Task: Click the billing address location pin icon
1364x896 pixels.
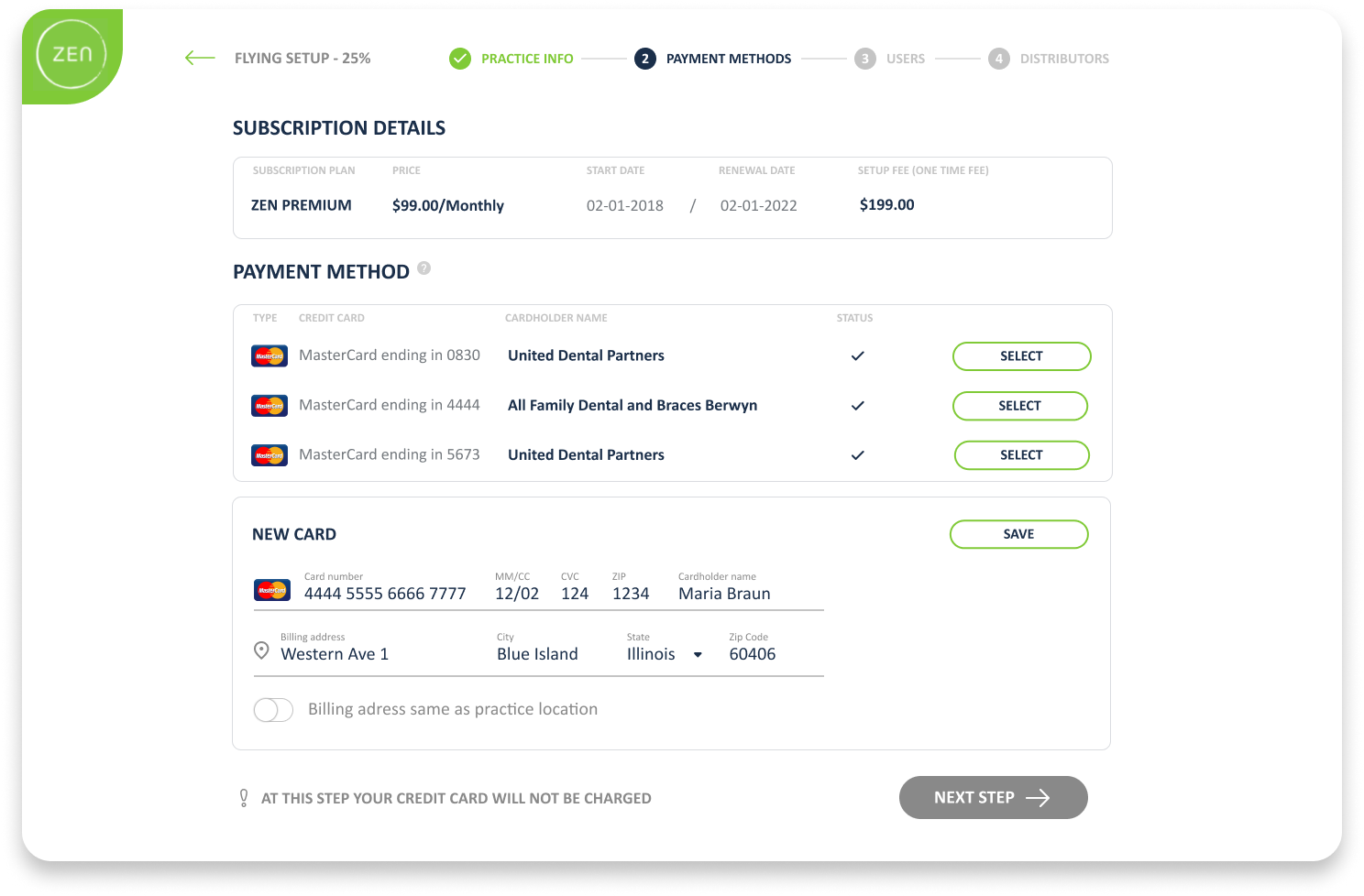Action: pyautogui.click(x=261, y=650)
